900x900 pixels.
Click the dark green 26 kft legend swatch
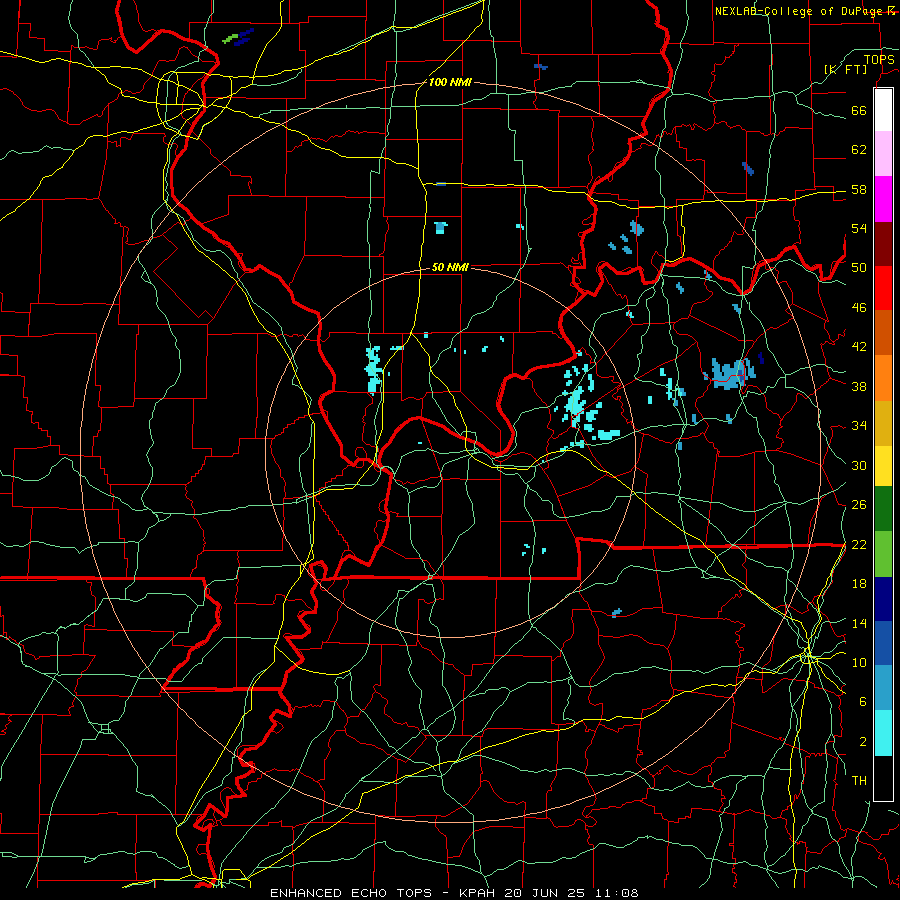[883, 509]
